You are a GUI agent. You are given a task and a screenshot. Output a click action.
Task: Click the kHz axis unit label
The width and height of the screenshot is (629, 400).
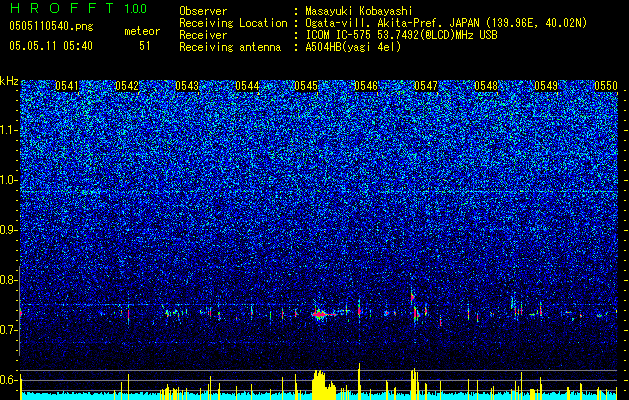[x=9, y=81]
